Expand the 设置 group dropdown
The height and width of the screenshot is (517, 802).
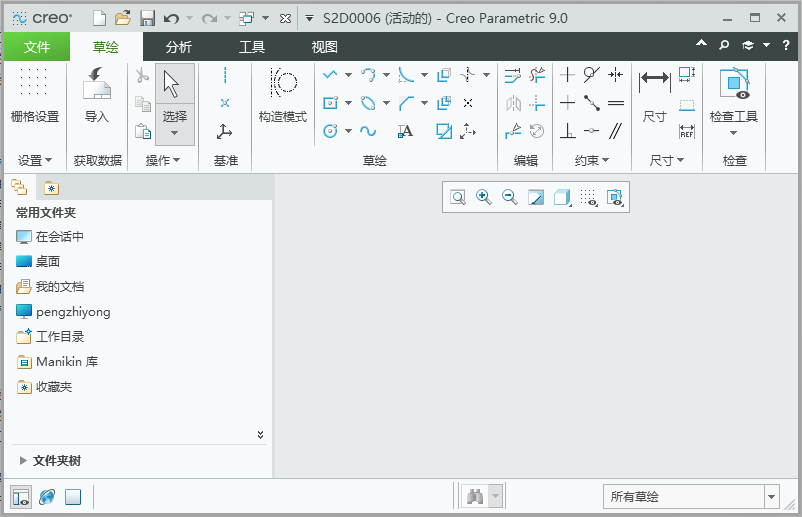point(35,161)
